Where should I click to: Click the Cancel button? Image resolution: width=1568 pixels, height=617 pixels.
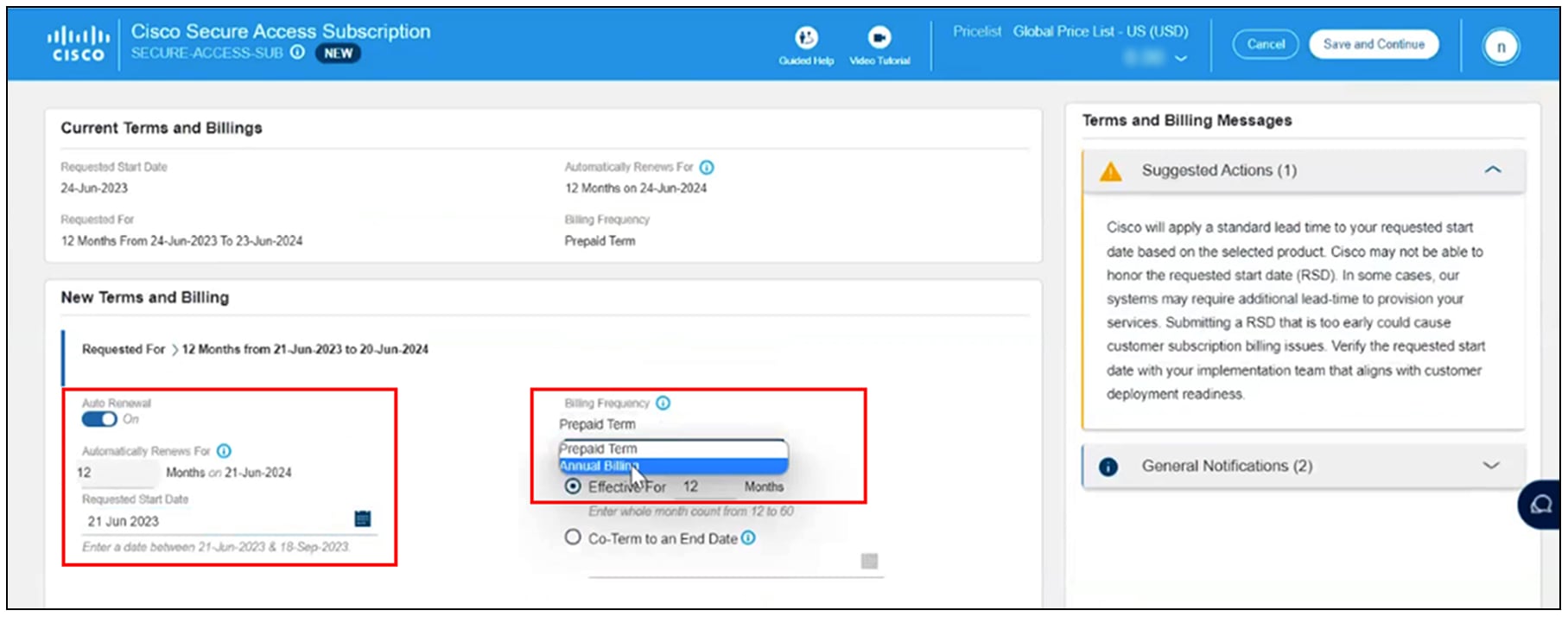1266,45
